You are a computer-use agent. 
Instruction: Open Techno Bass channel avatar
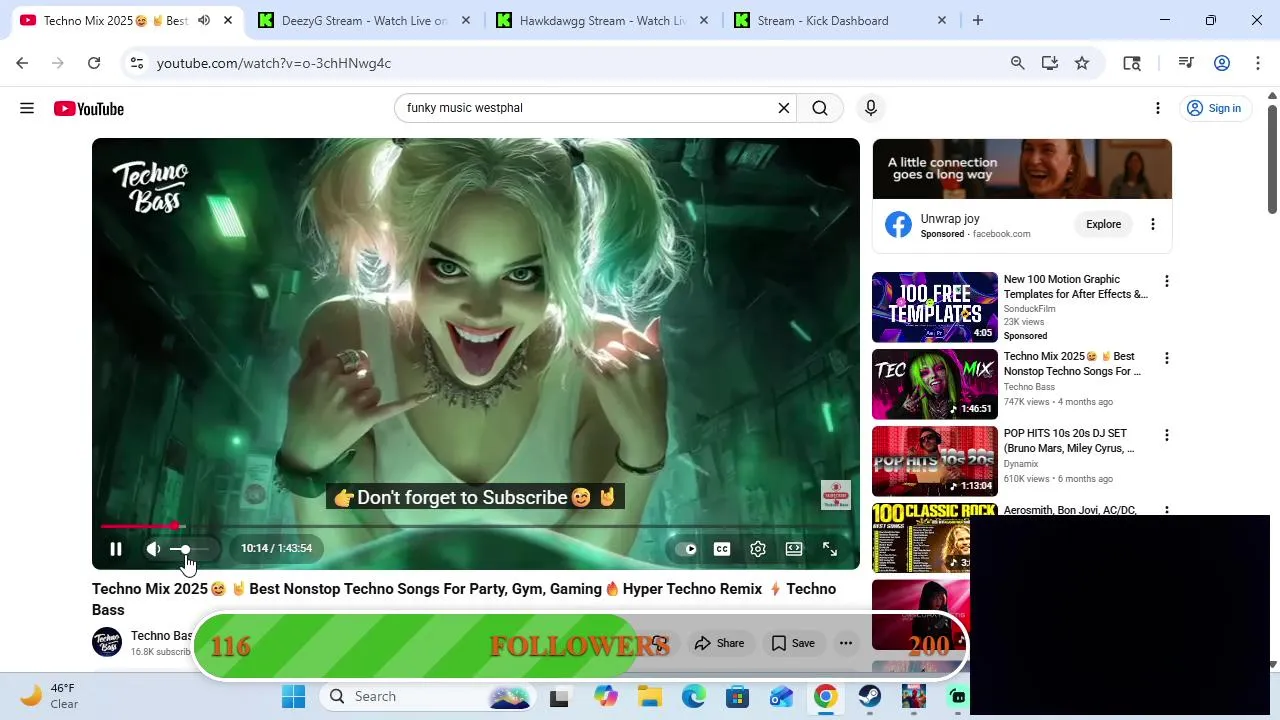(x=107, y=642)
